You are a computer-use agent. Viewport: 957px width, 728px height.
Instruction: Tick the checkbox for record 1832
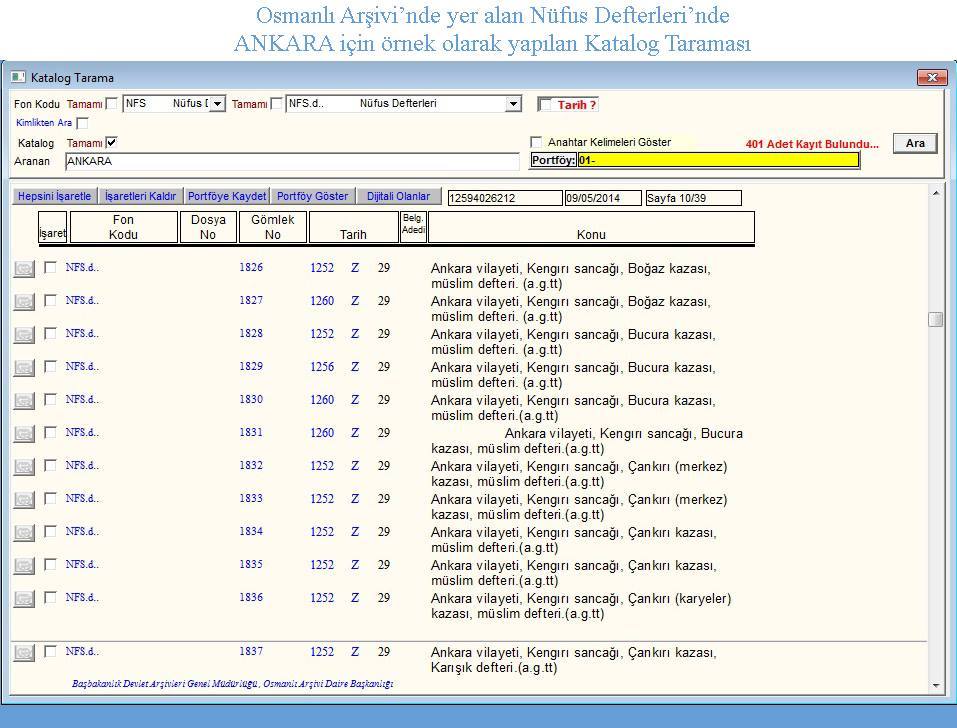[x=50, y=465]
